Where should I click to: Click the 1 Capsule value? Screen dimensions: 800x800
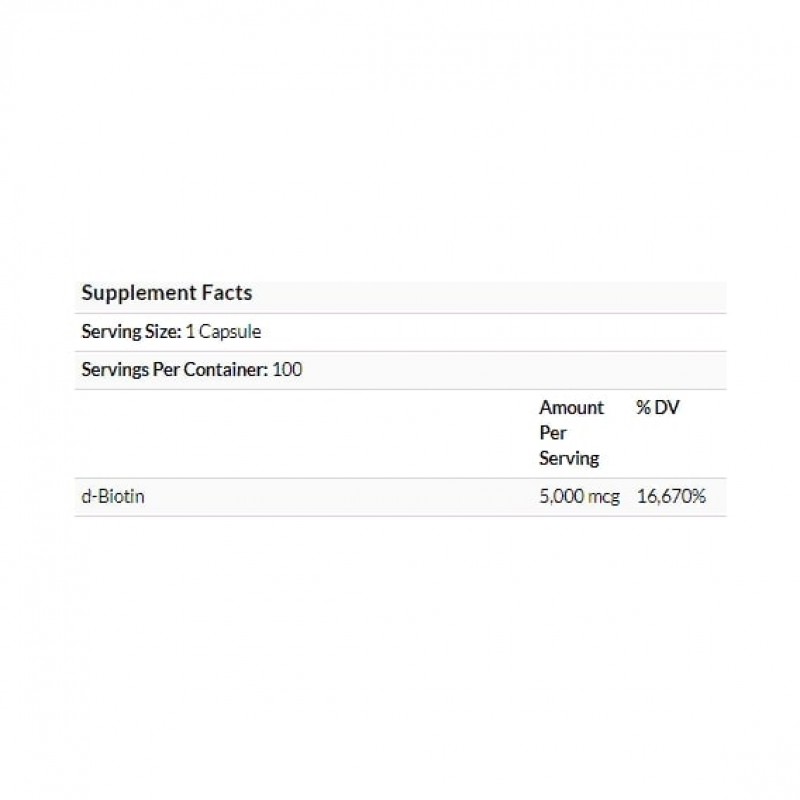pos(223,332)
